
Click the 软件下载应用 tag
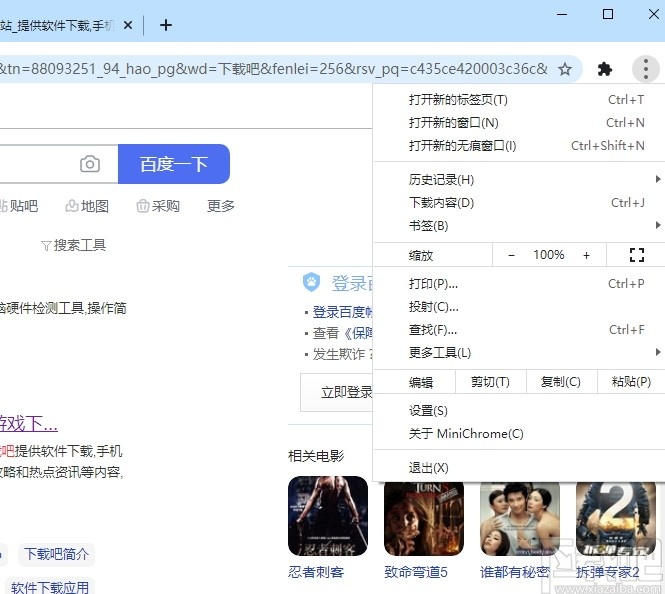click(50, 587)
